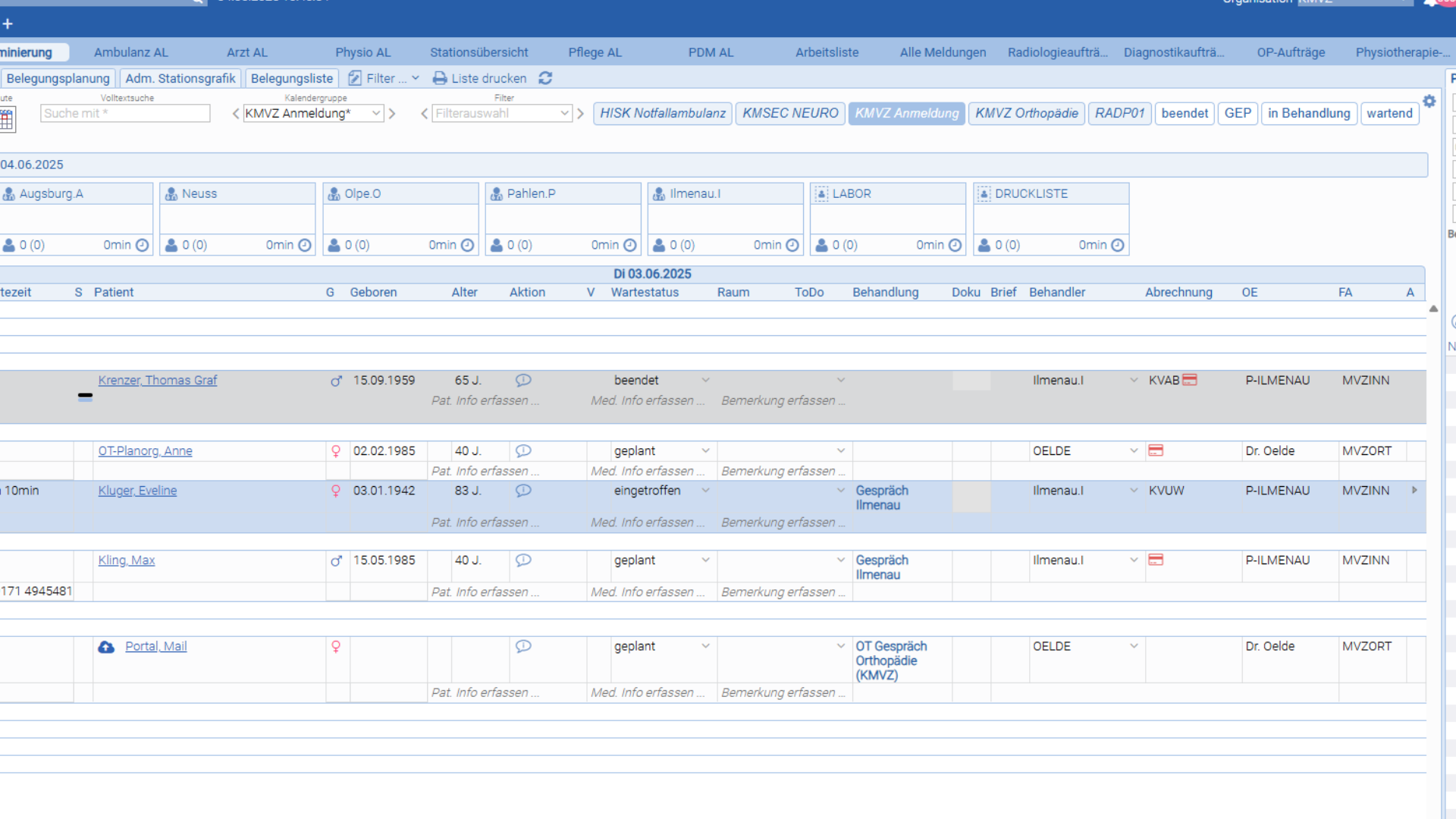Open patient link Krenzer, Thomas Graf
This screenshot has width=1456, height=819.
[x=158, y=380]
